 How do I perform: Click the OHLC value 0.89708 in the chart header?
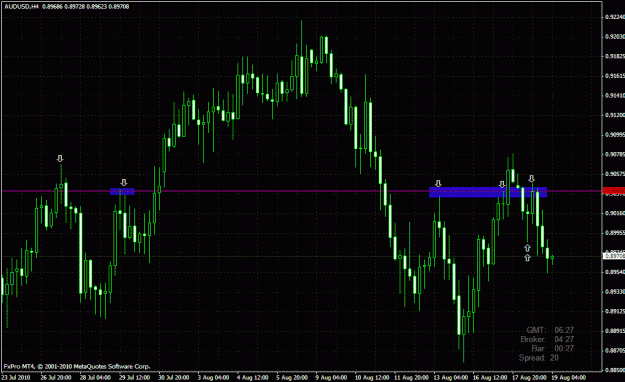coord(120,6)
